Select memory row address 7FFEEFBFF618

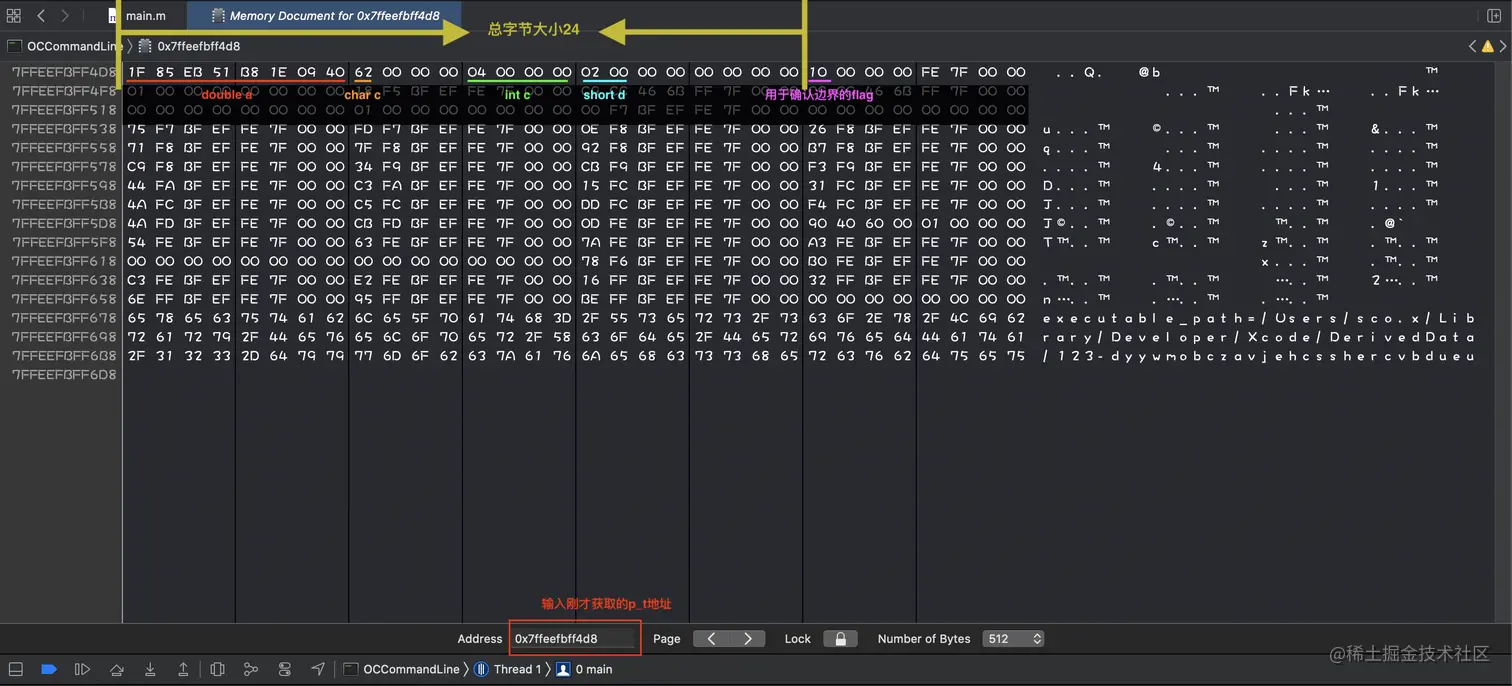[x=64, y=261]
